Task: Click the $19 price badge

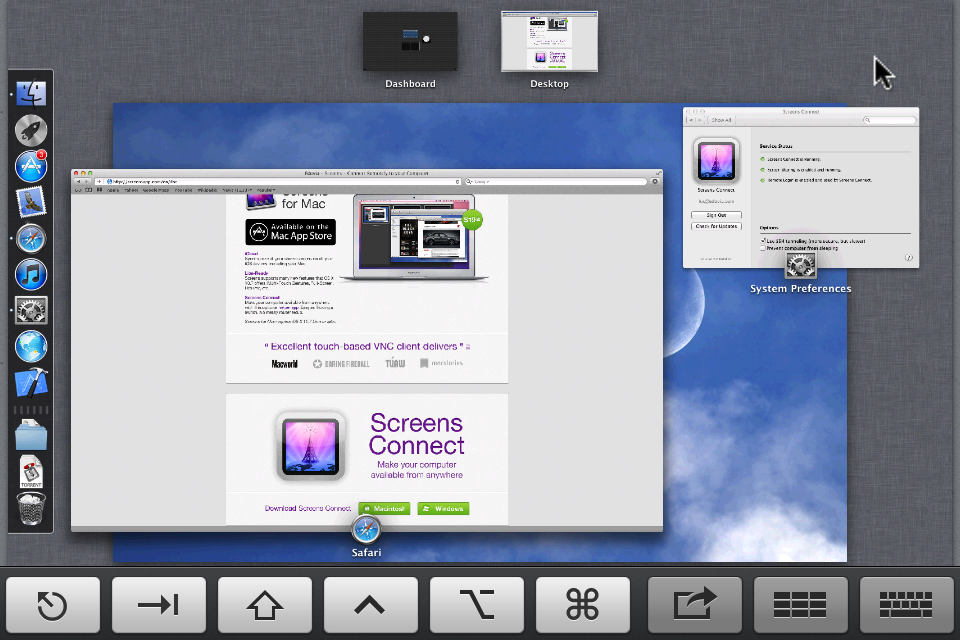Action: point(472,219)
